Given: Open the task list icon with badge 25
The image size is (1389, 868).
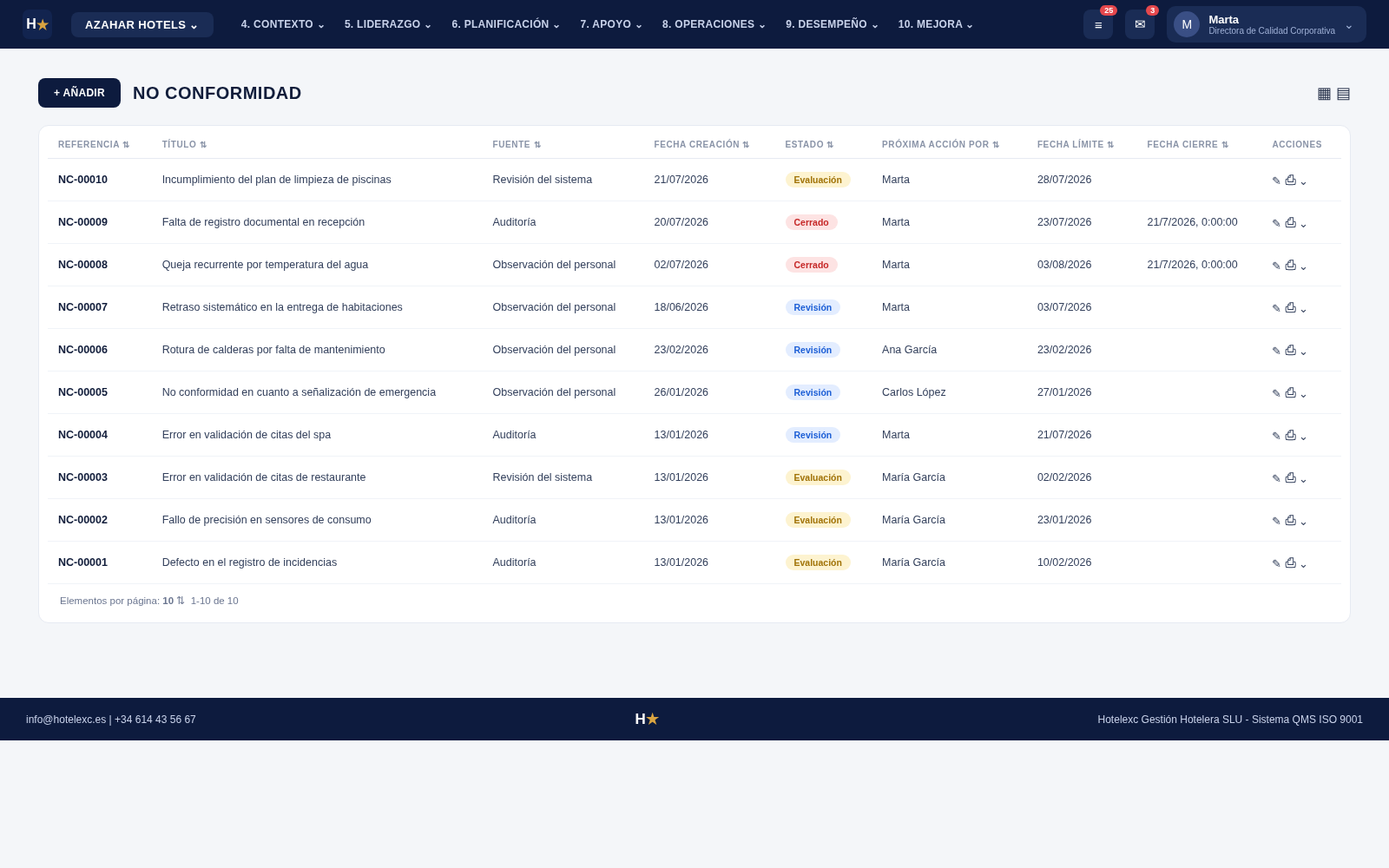Looking at the screenshot, I should point(1098,24).
